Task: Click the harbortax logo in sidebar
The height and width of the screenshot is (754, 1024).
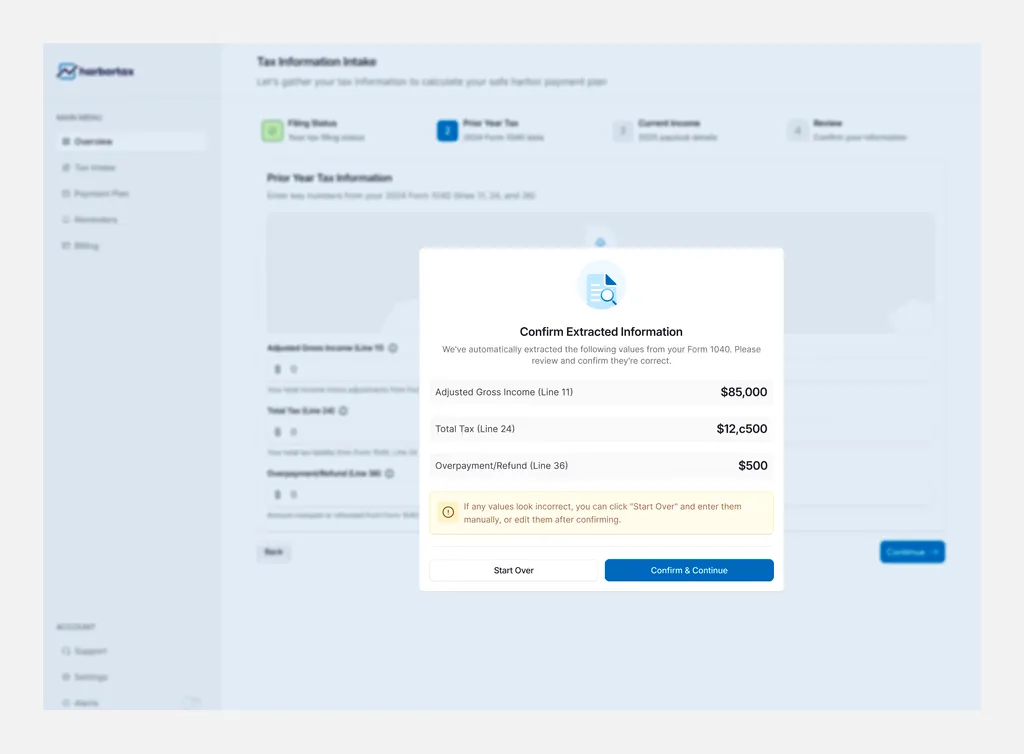Action: click(x=95, y=71)
